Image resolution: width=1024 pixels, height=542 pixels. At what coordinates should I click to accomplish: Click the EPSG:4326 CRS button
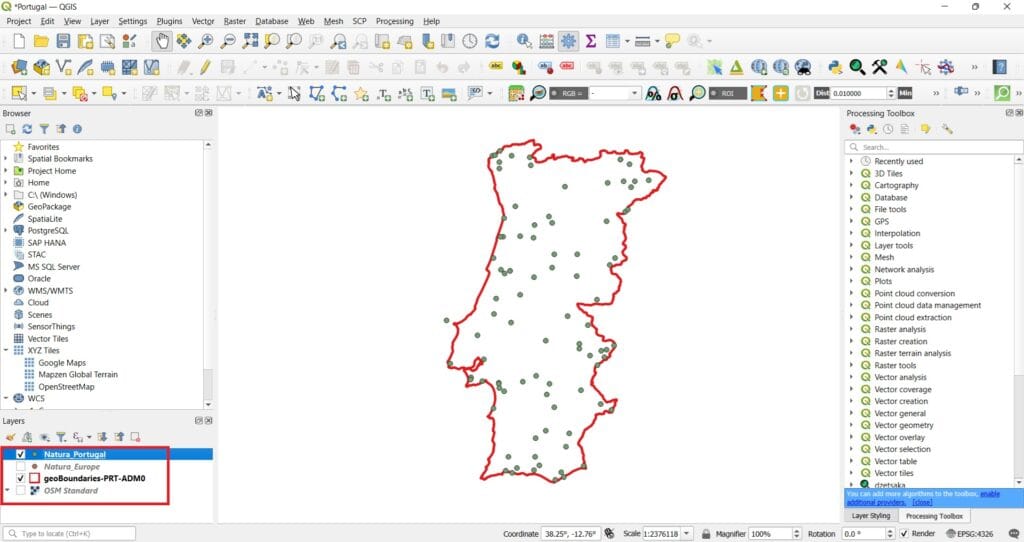pyautogui.click(x=970, y=534)
